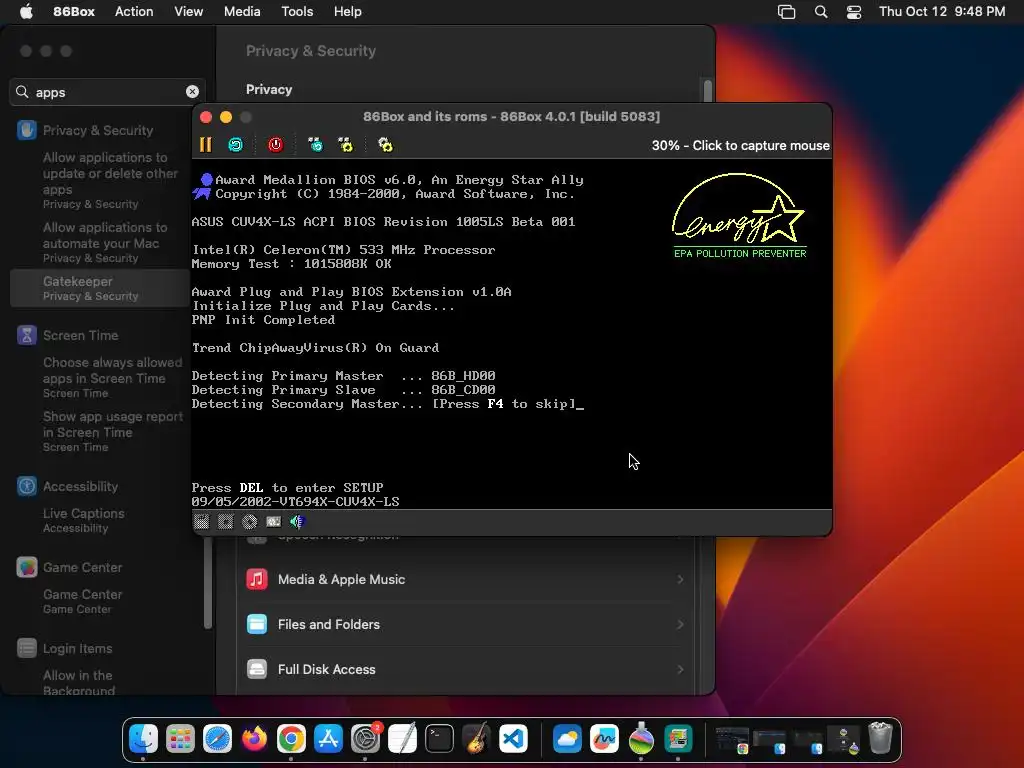This screenshot has width=1024, height=768.
Task: Select 'Show app usage report in Screen Time'
Action: (x=113, y=431)
